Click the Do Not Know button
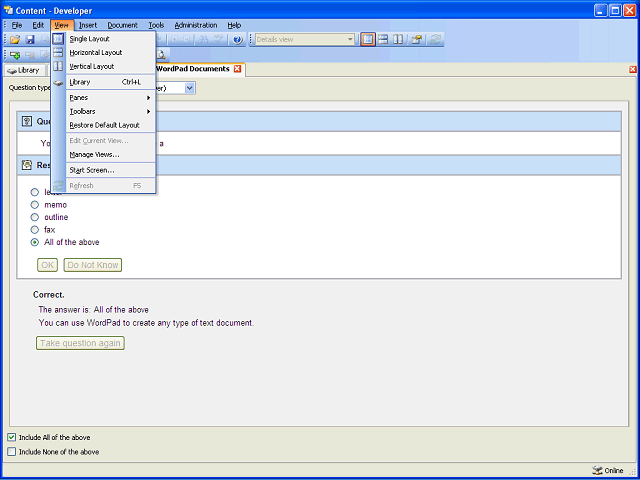 point(93,265)
